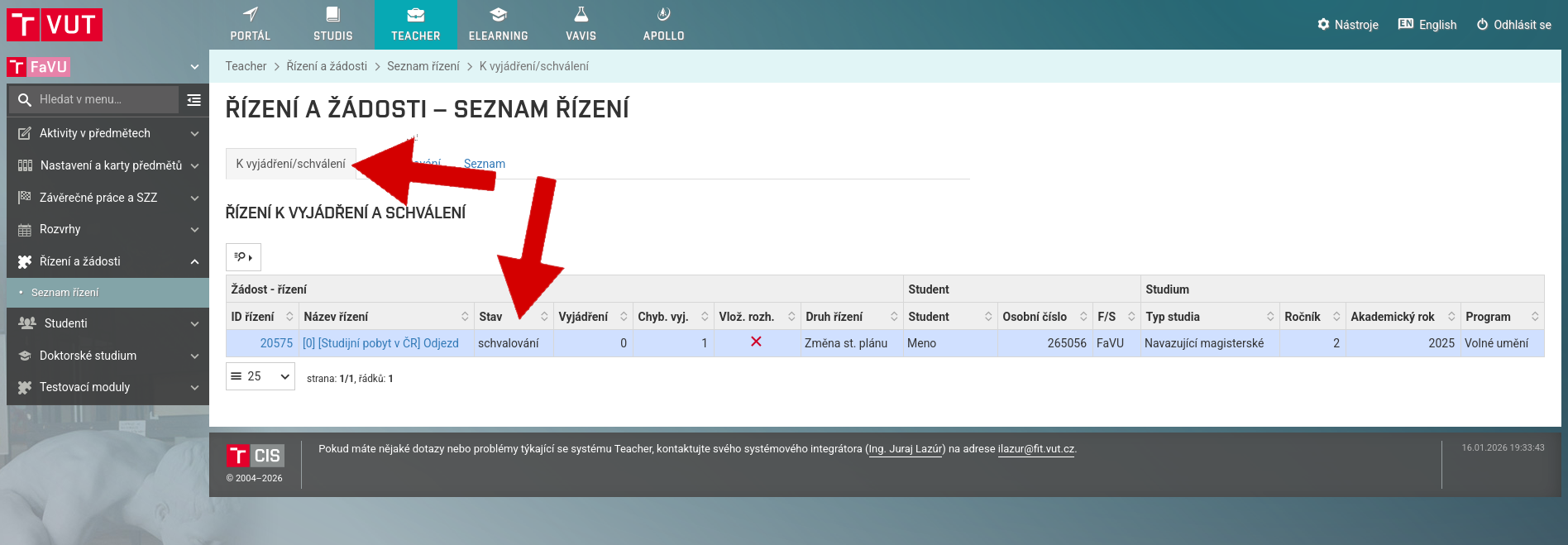The width and height of the screenshot is (1568, 545).
Task: Switch language to English
Action: pos(1427,25)
